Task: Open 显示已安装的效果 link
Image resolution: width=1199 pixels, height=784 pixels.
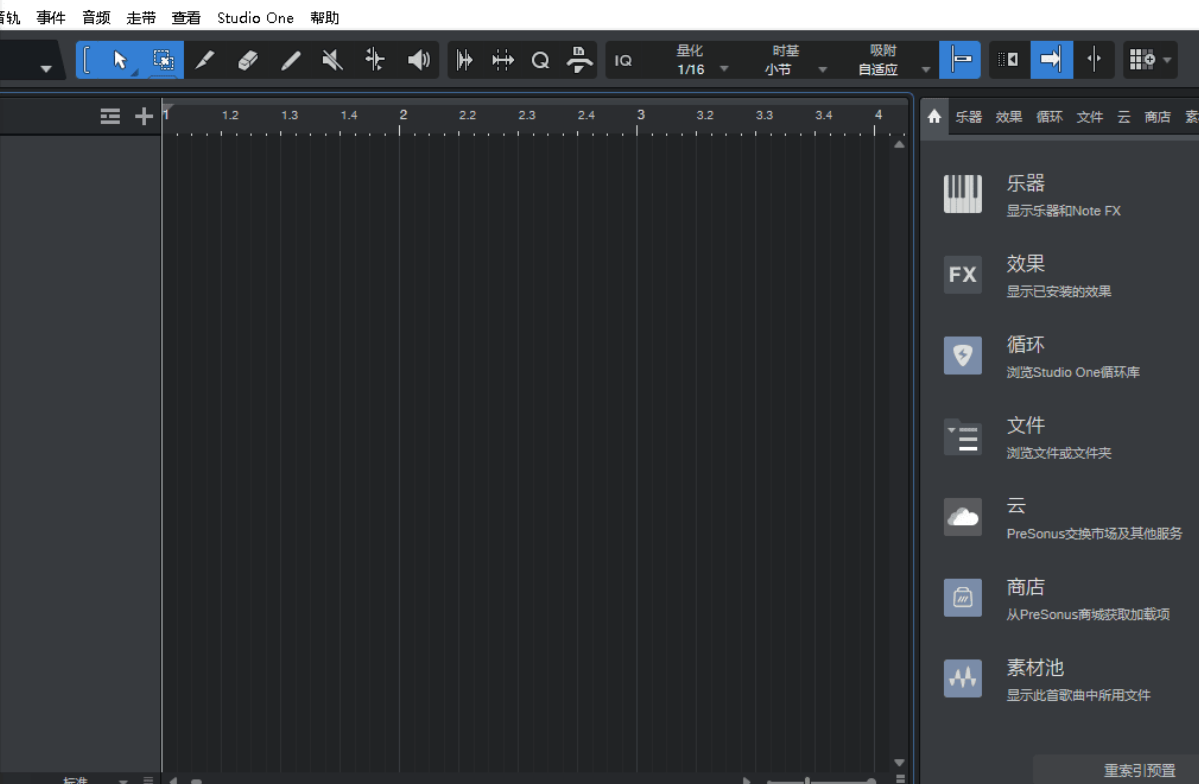Action: pos(1059,291)
